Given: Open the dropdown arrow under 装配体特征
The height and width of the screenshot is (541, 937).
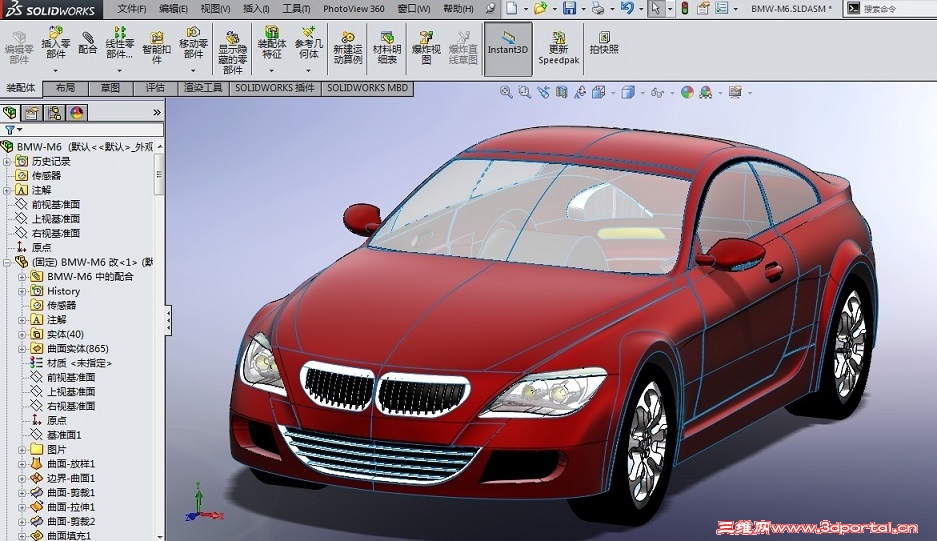Looking at the screenshot, I should 272,71.
